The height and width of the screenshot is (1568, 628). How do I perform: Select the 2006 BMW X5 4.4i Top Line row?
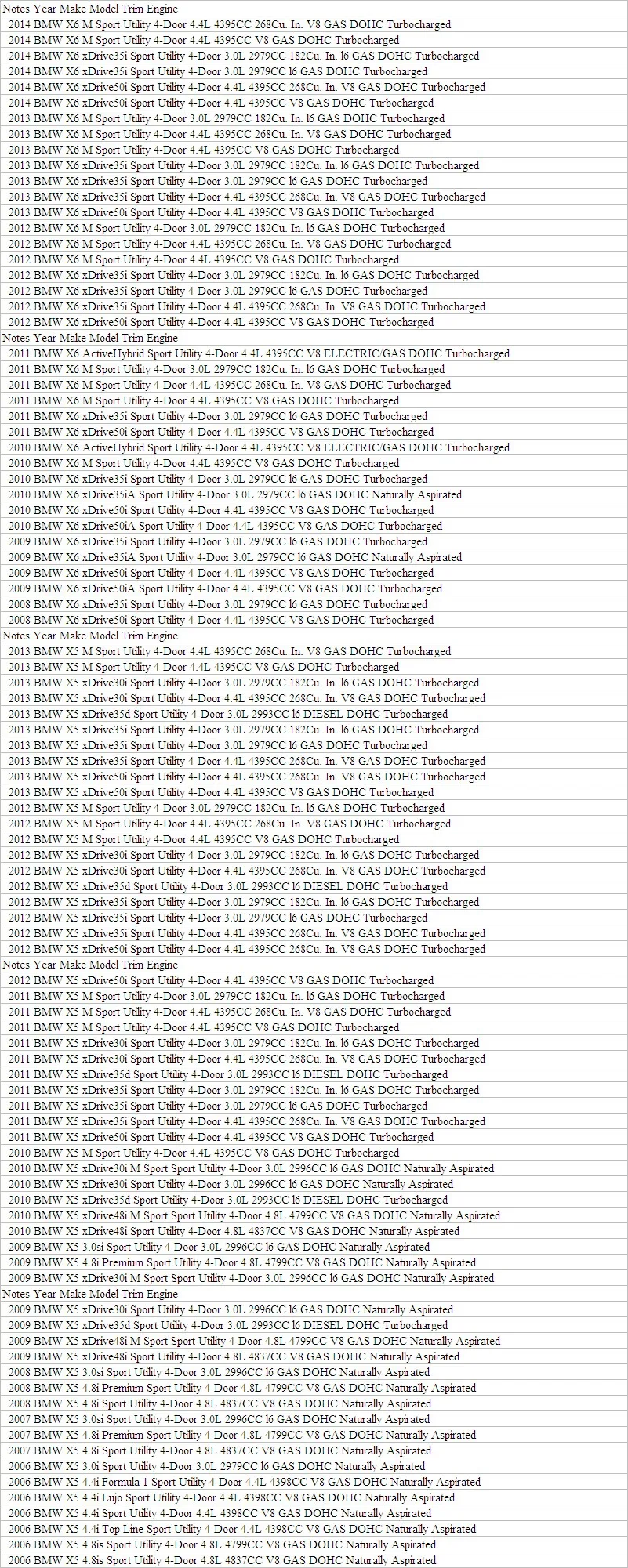[314, 1529]
